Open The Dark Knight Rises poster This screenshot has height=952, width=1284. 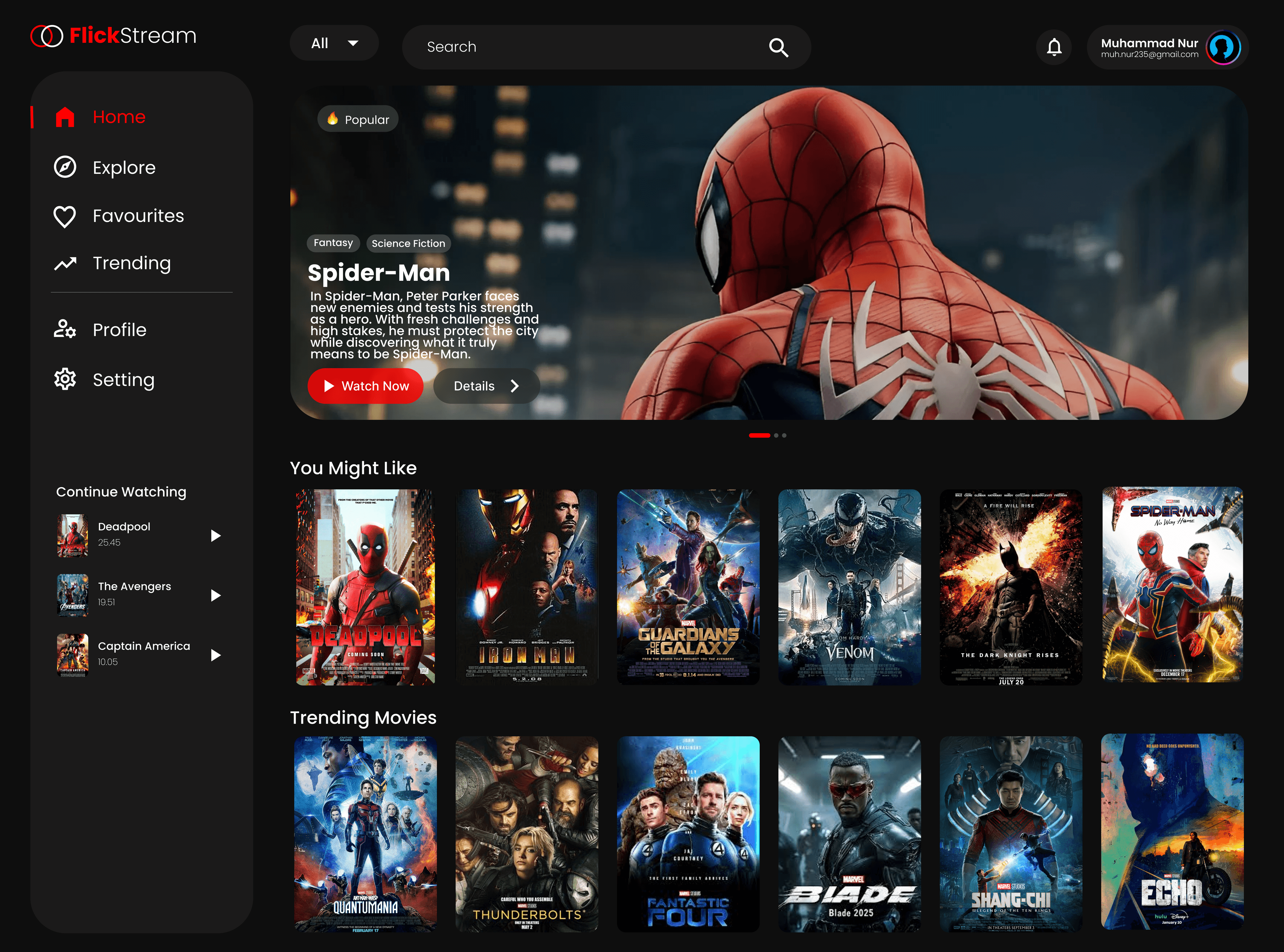click(x=1011, y=587)
